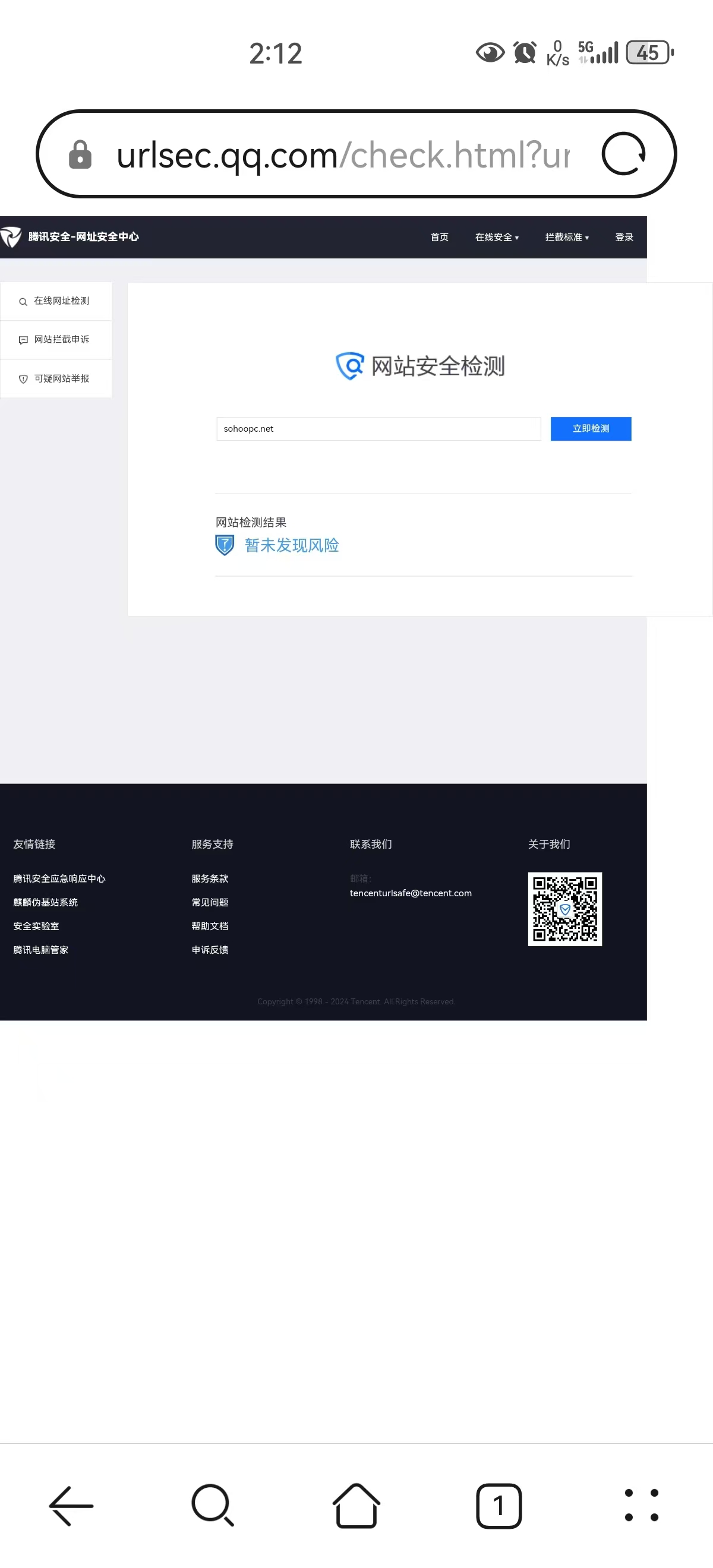Click the blue shield result icon

pyautogui.click(x=225, y=545)
